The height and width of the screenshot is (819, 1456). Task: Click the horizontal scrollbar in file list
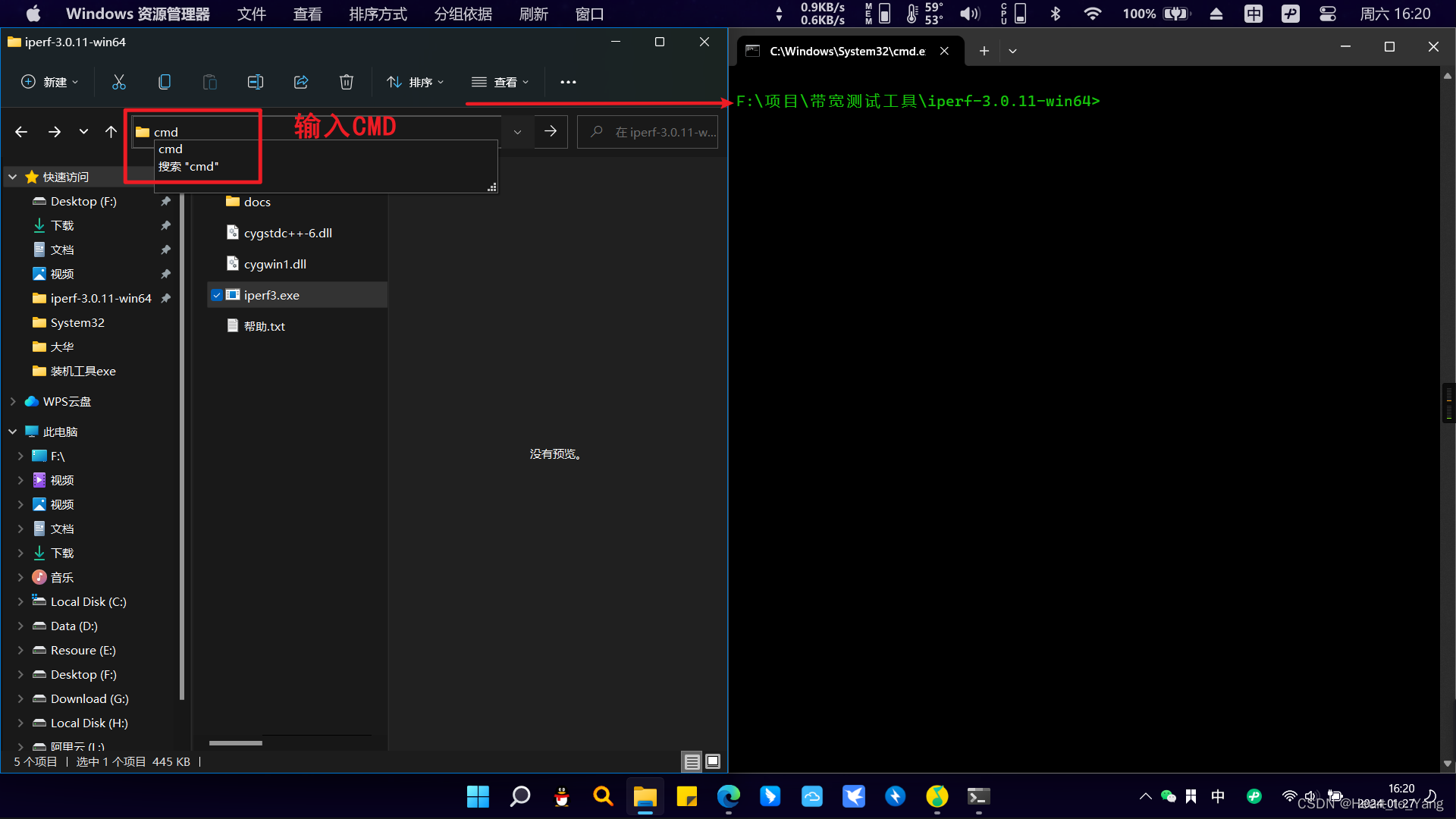(236, 743)
